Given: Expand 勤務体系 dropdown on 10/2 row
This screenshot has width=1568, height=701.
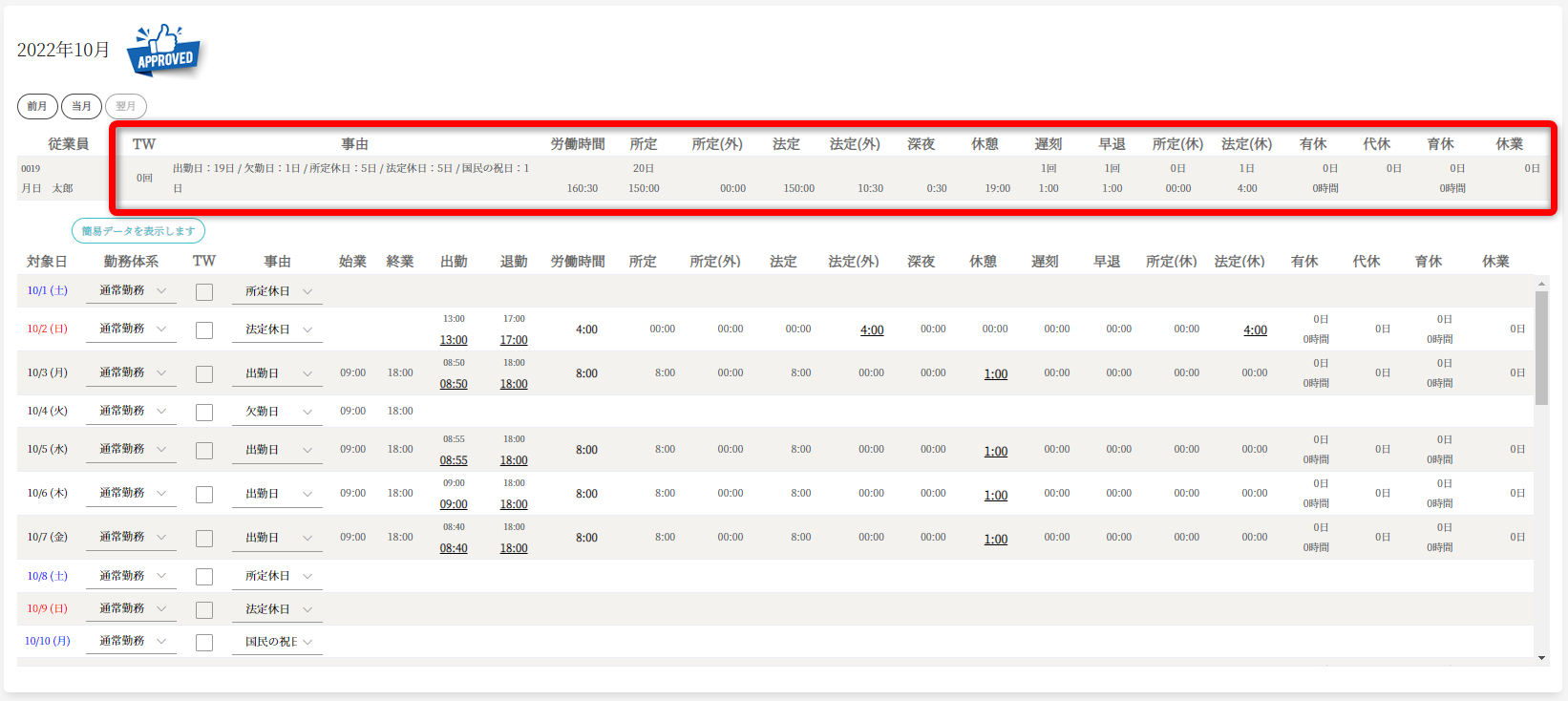Looking at the screenshot, I should (x=131, y=329).
